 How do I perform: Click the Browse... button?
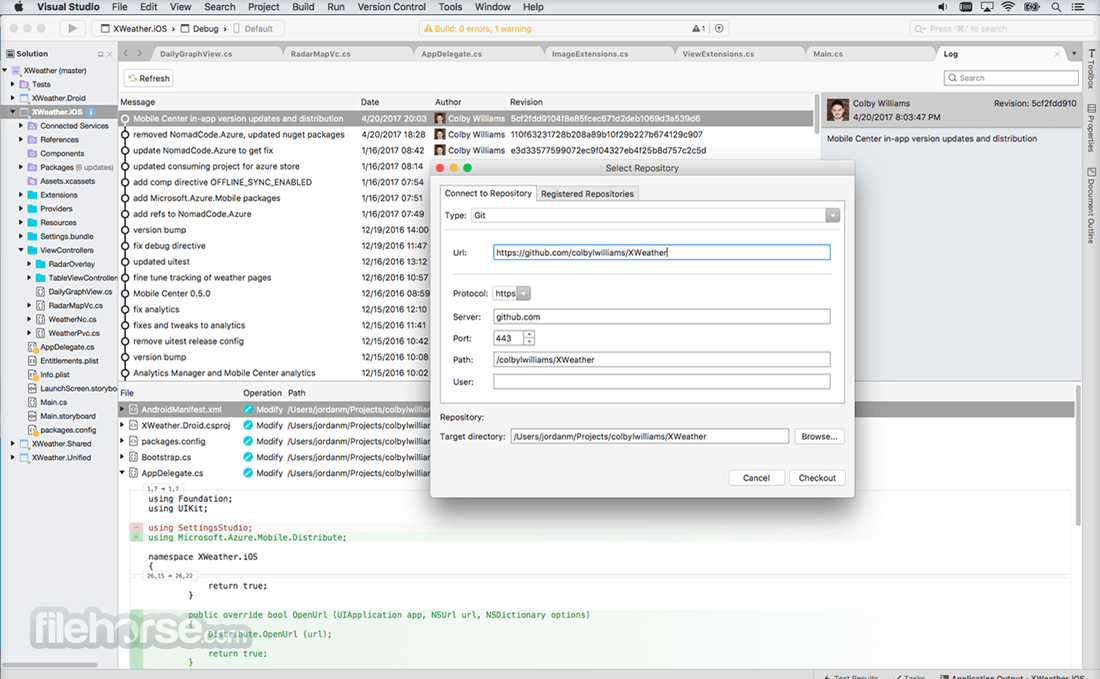pyautogui.click(x=819, y=436)
